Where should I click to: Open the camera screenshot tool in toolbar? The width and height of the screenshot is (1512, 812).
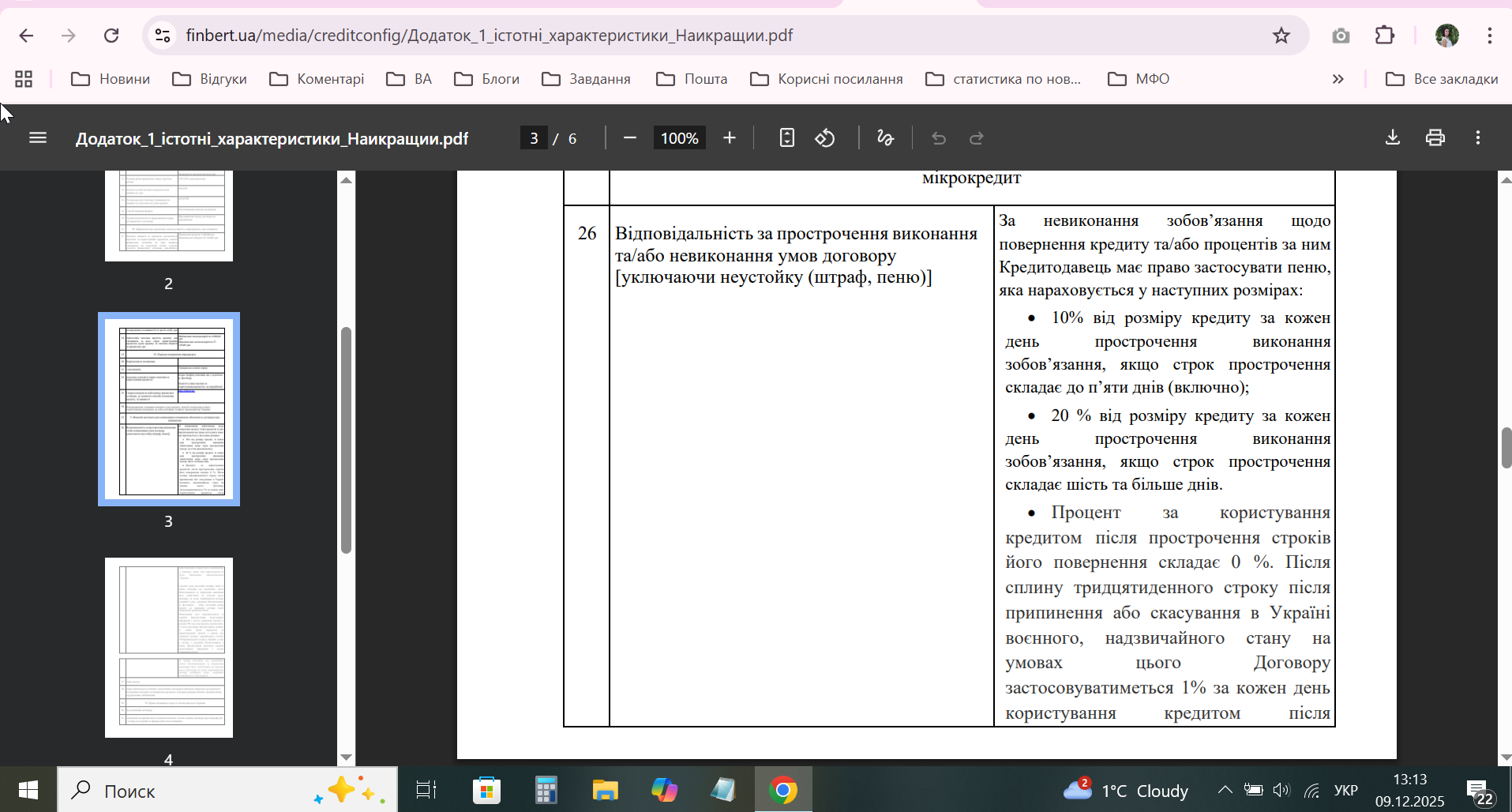point(1340,36)
